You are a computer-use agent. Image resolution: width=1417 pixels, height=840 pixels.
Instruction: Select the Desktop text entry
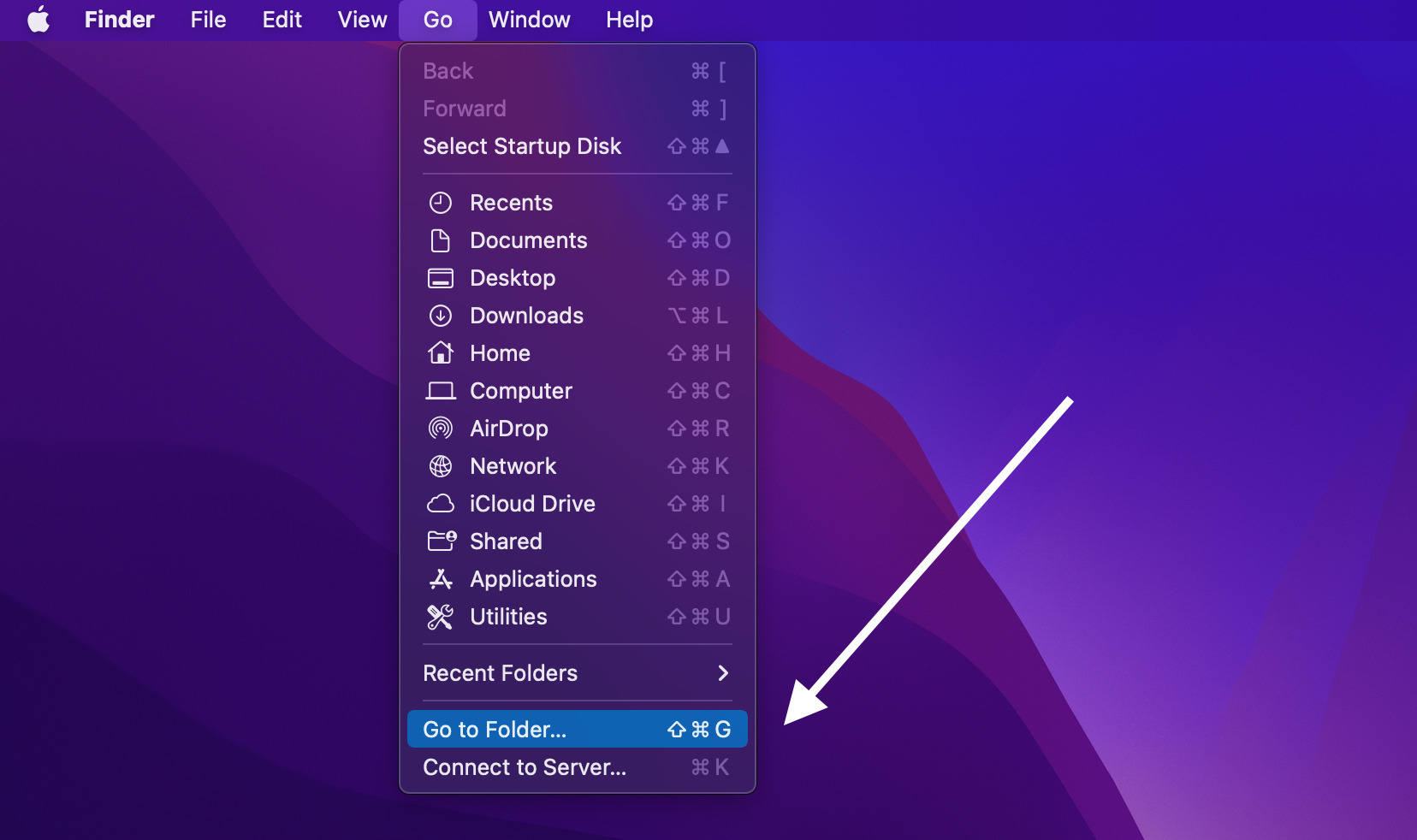[x=513, y=278]
